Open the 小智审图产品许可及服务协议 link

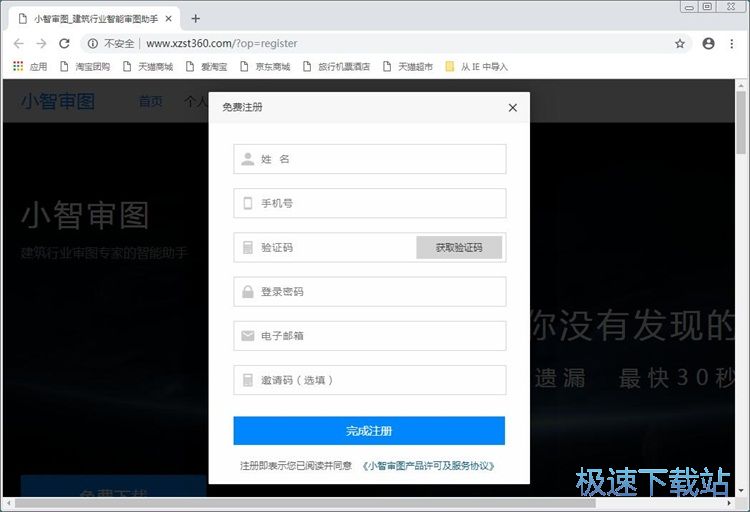429,466
